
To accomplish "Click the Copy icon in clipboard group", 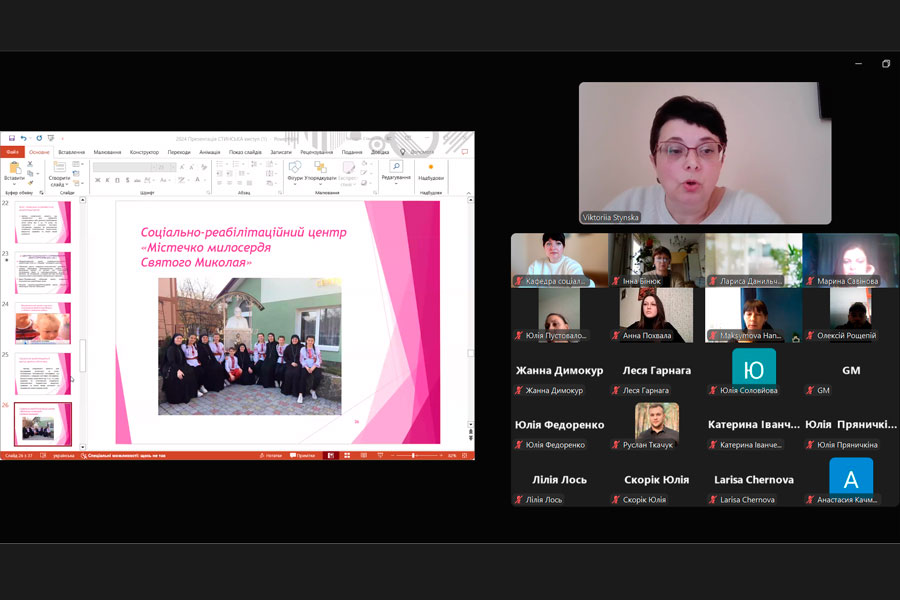I will point(30,173).
